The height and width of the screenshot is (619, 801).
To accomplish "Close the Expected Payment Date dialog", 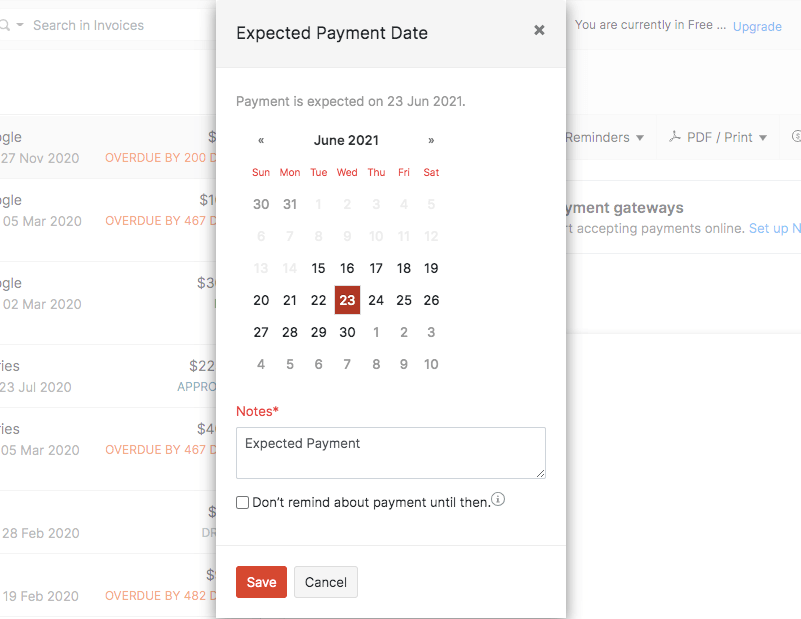I will [x=539, y=31].
